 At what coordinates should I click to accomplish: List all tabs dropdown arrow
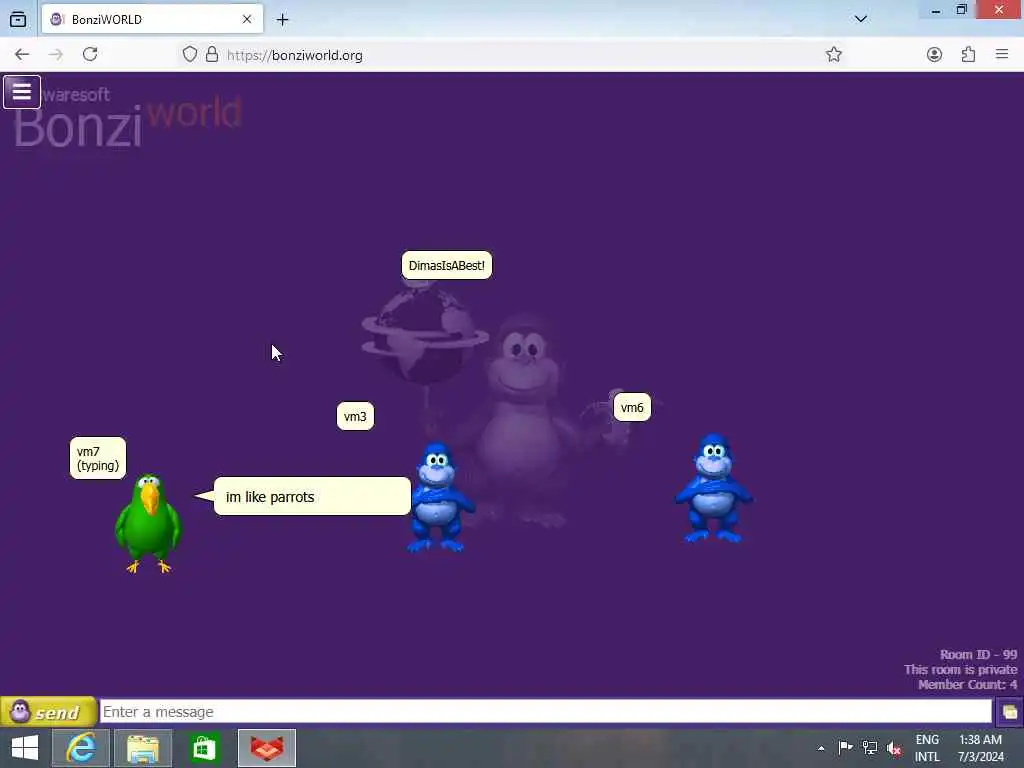tap(861, 19)
